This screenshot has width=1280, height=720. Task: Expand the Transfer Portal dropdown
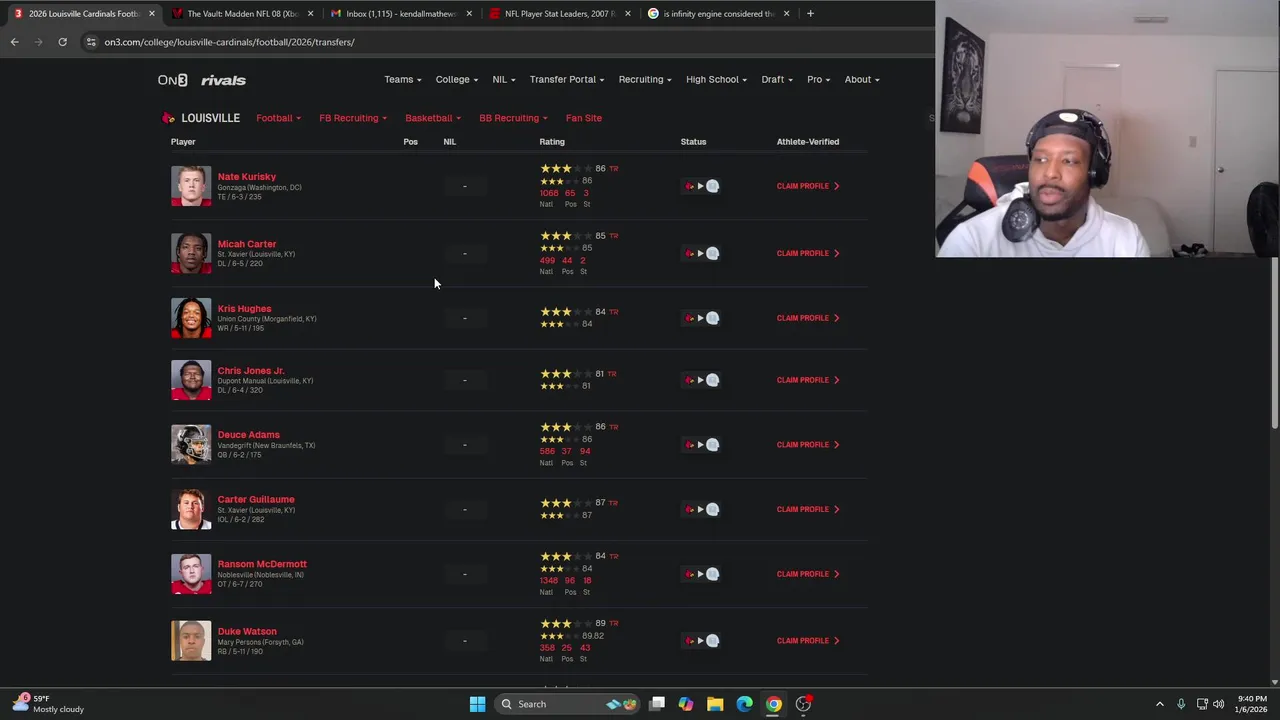tap(566, 80)
